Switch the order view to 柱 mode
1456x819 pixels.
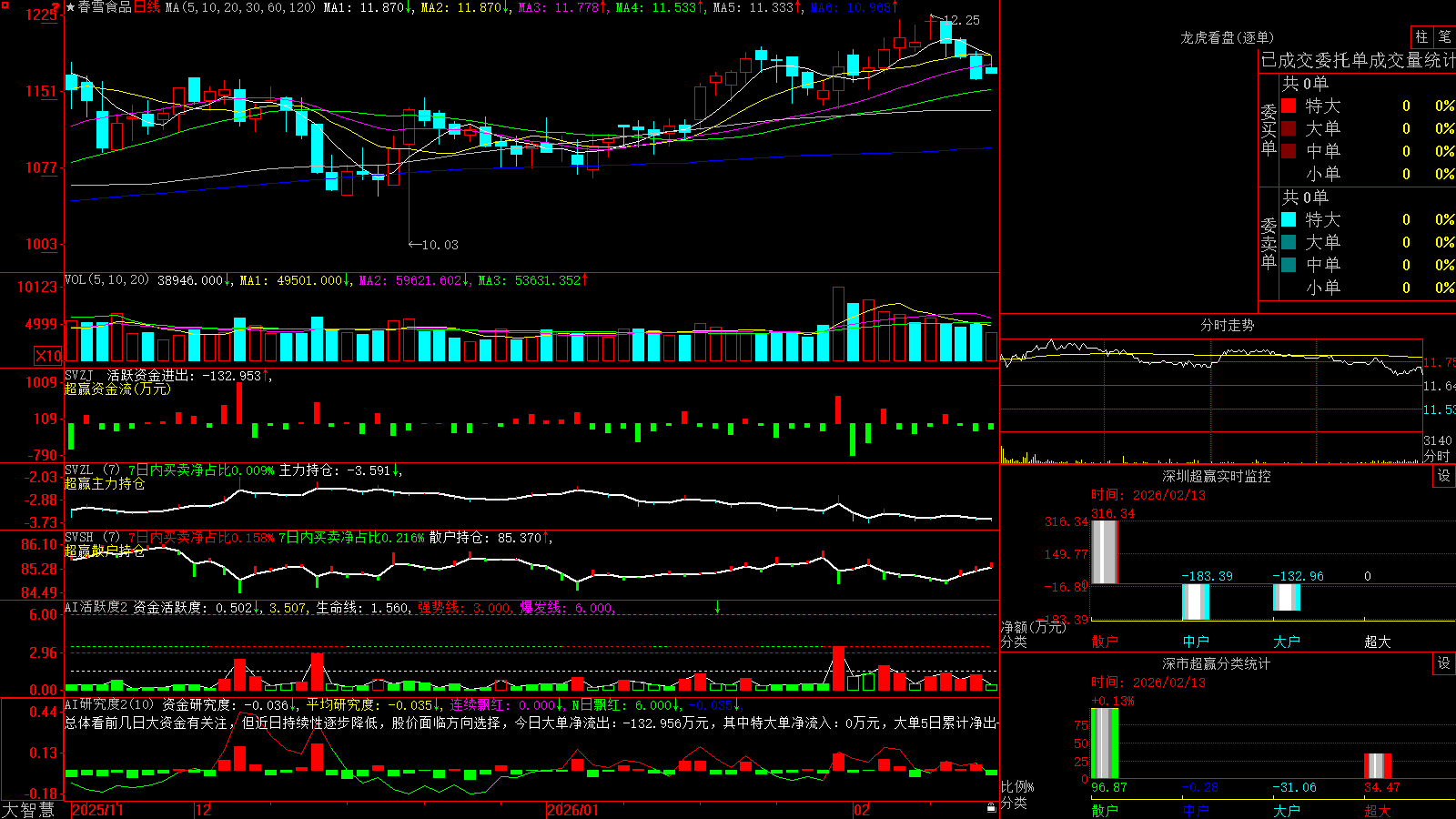[1421, 37]
